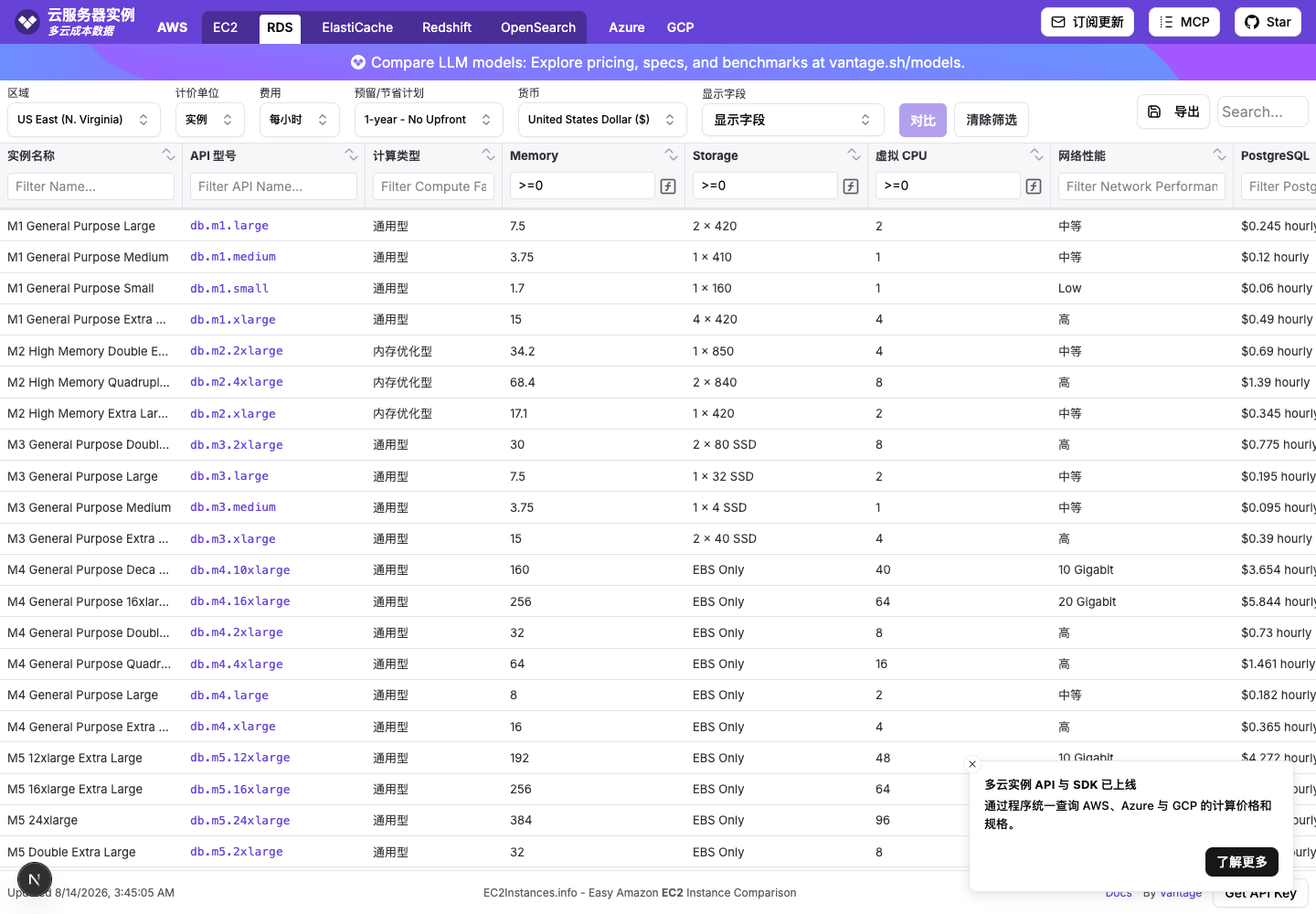Sort by the API 型号 column arrows

pos(351,154)
